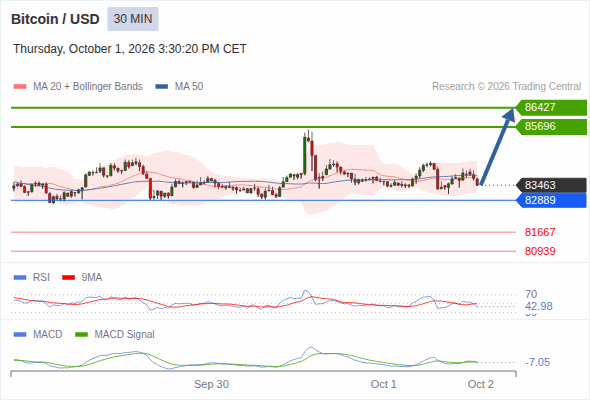This screenshot has width=590, height=400.
Task: Click the MACD legend label
Action: (x=48, y=334)
